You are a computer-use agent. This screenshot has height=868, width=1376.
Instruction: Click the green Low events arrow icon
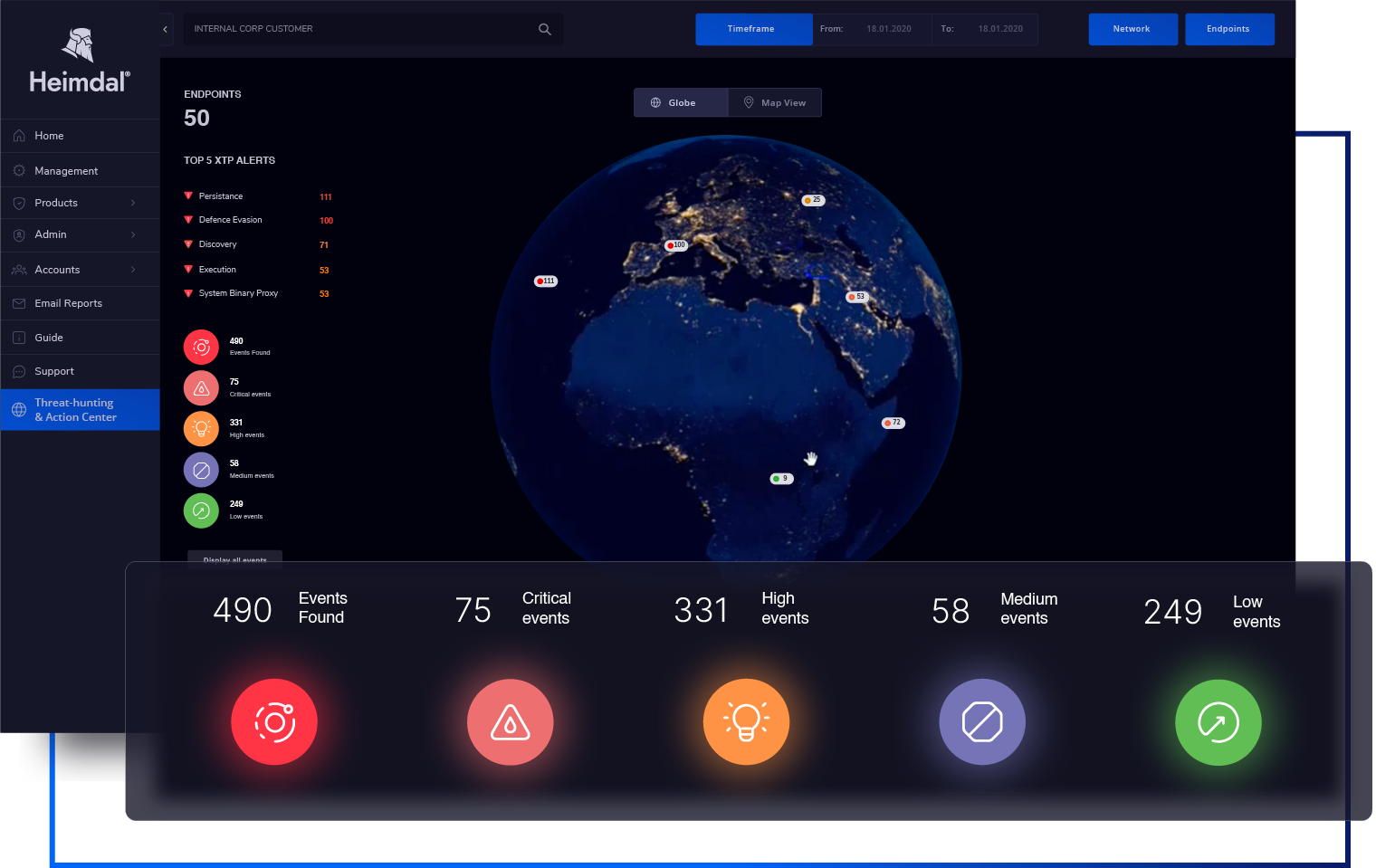click(1218, 721)
